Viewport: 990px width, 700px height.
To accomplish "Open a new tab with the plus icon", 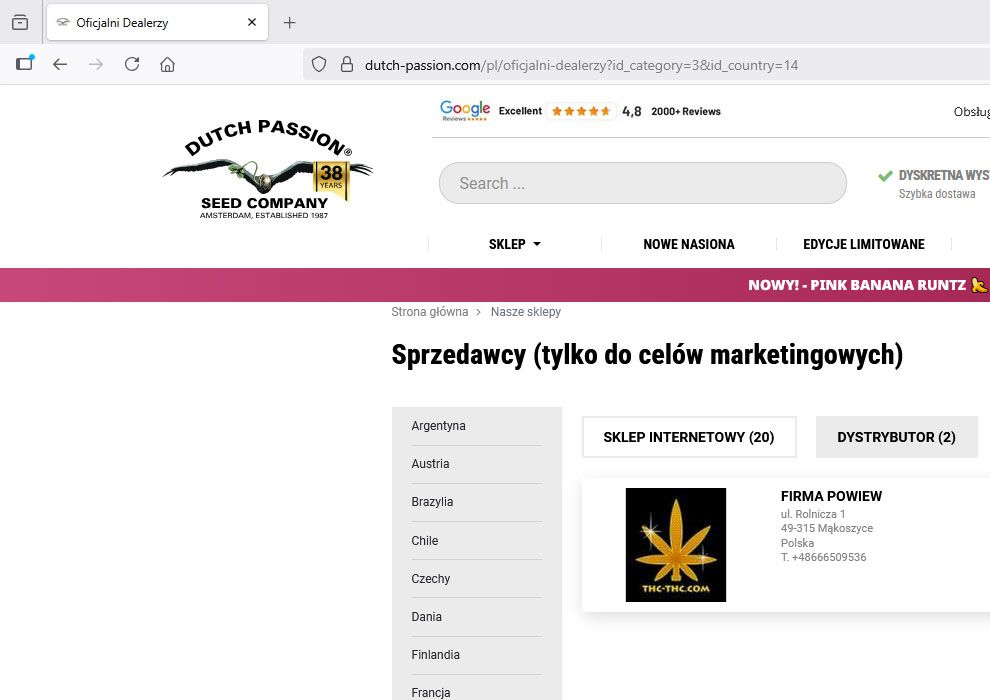I will click(x=290, y=22).
